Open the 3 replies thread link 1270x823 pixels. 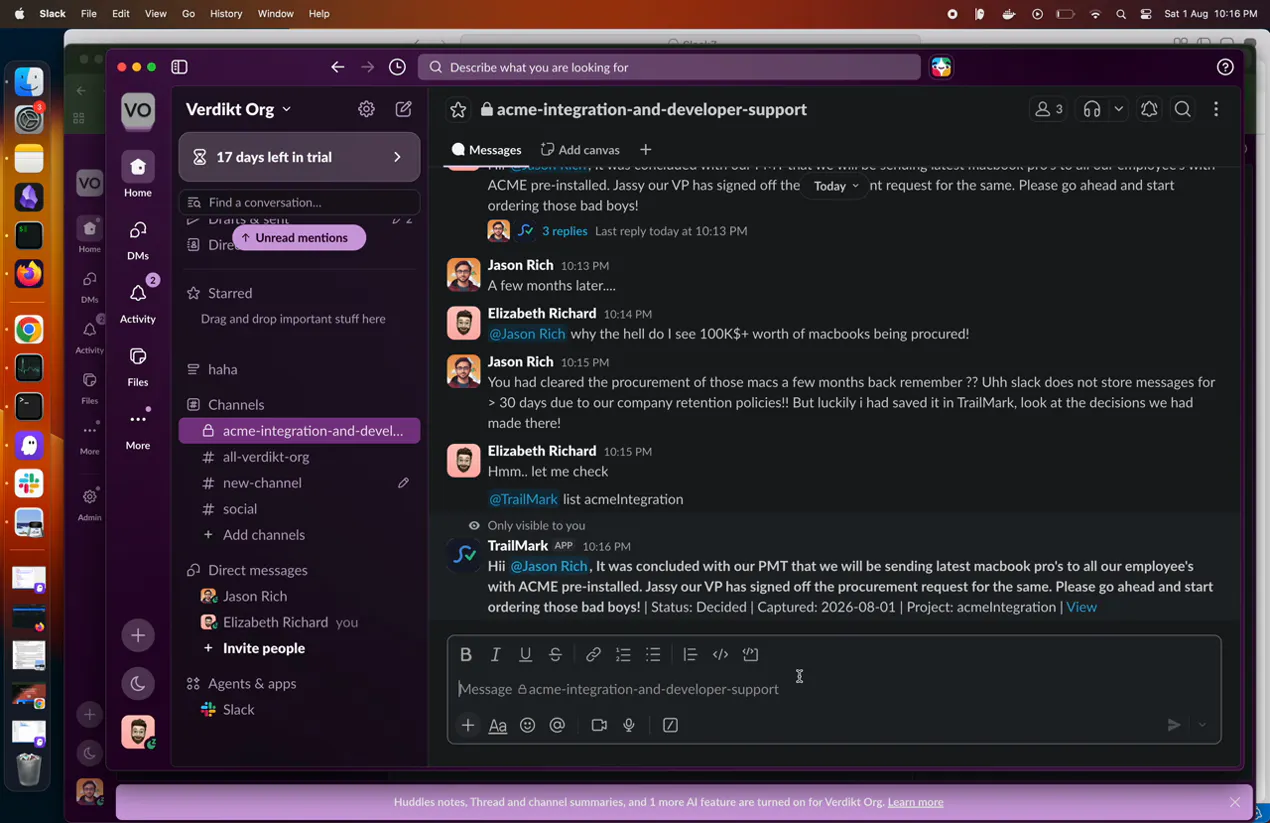click(x=564, y=231)
